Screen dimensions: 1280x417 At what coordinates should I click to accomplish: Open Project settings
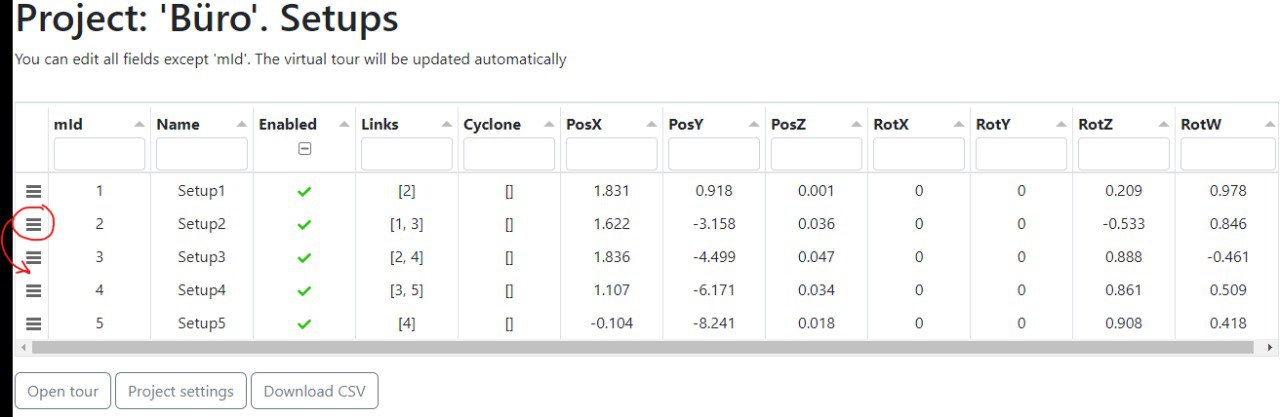pos(181,391)
